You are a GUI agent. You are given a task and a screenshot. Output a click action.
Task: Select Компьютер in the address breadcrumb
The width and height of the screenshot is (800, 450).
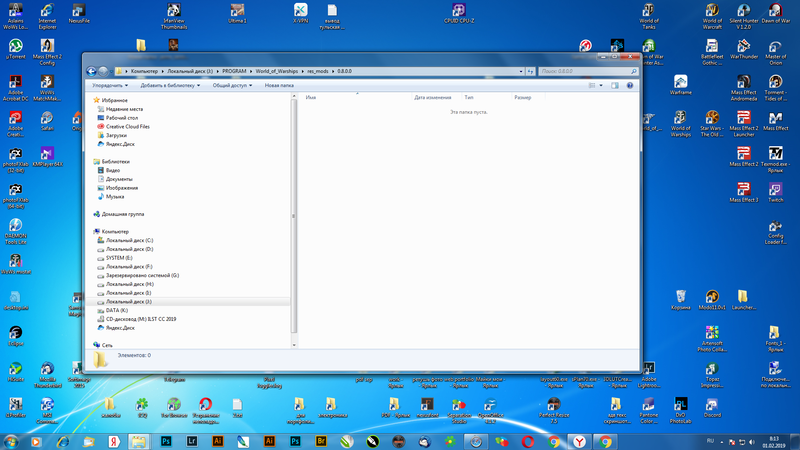coord(144,71)
